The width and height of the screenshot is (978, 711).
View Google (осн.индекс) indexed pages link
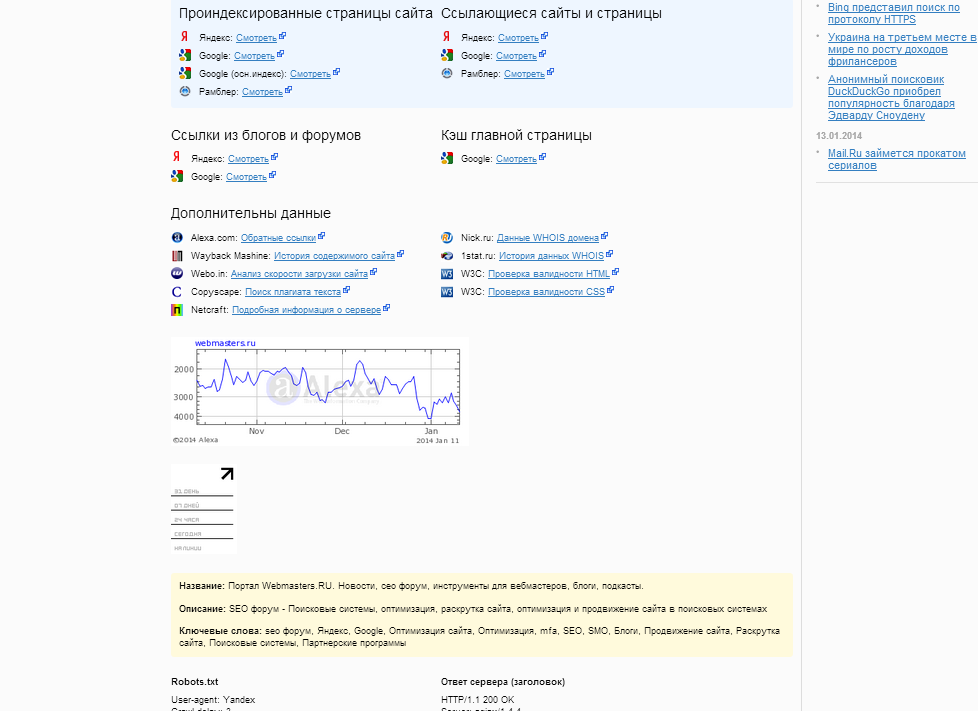(x=310, y=74)
